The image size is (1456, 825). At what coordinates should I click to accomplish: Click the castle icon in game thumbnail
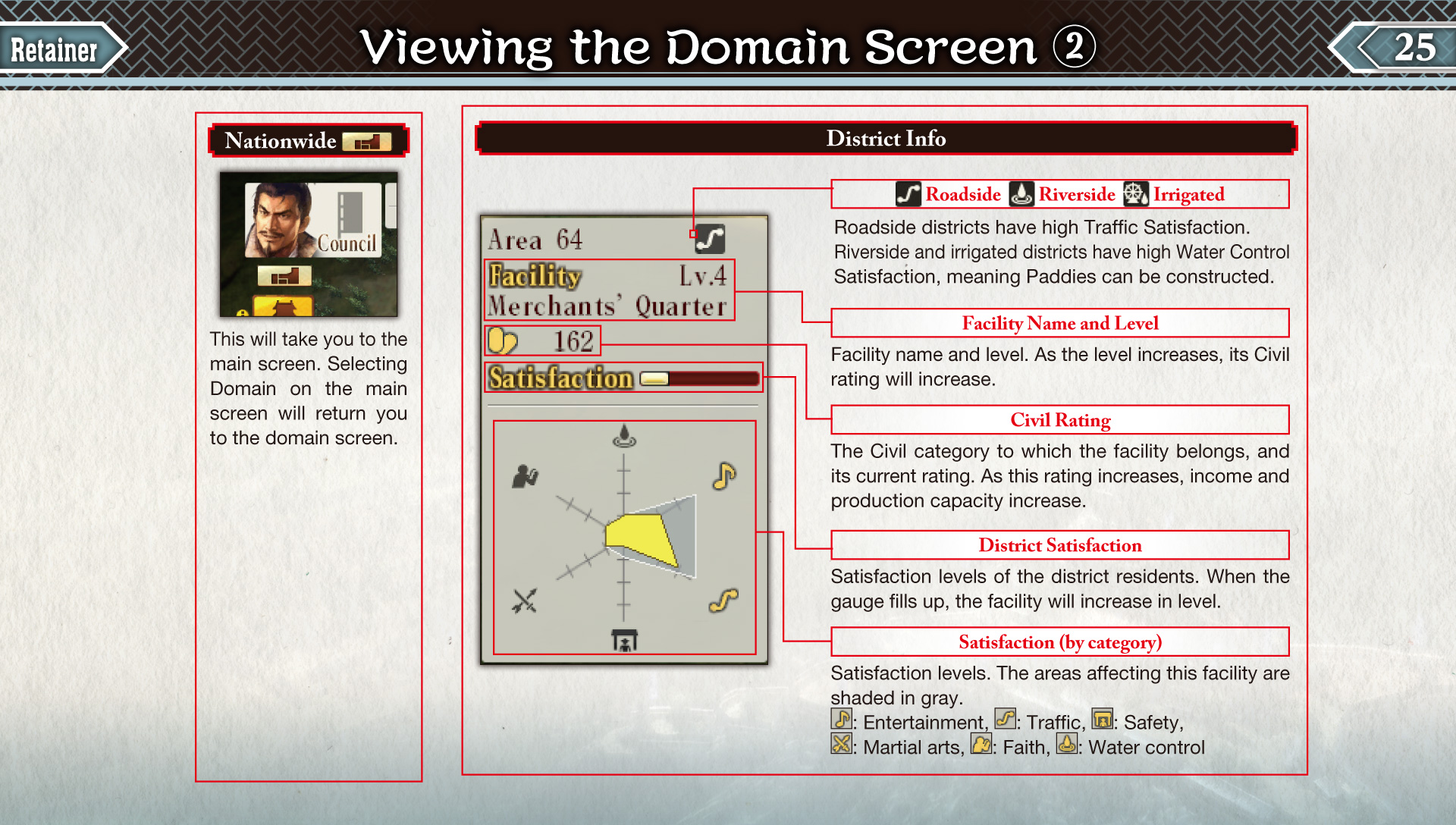pos(283,307)
